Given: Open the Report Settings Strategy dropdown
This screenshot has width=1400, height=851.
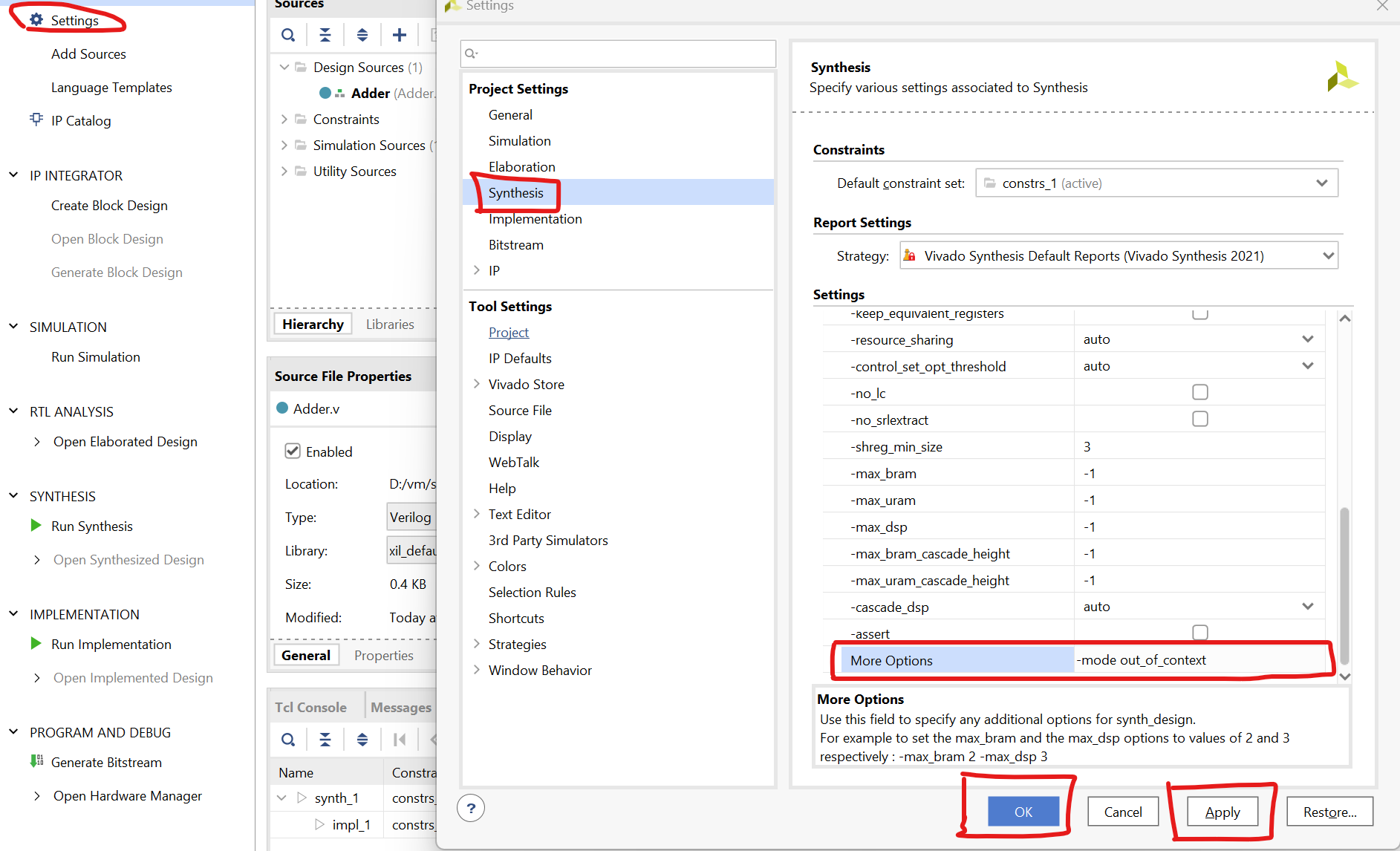Looking at the screenshot, I should [x=1329, y=255].
